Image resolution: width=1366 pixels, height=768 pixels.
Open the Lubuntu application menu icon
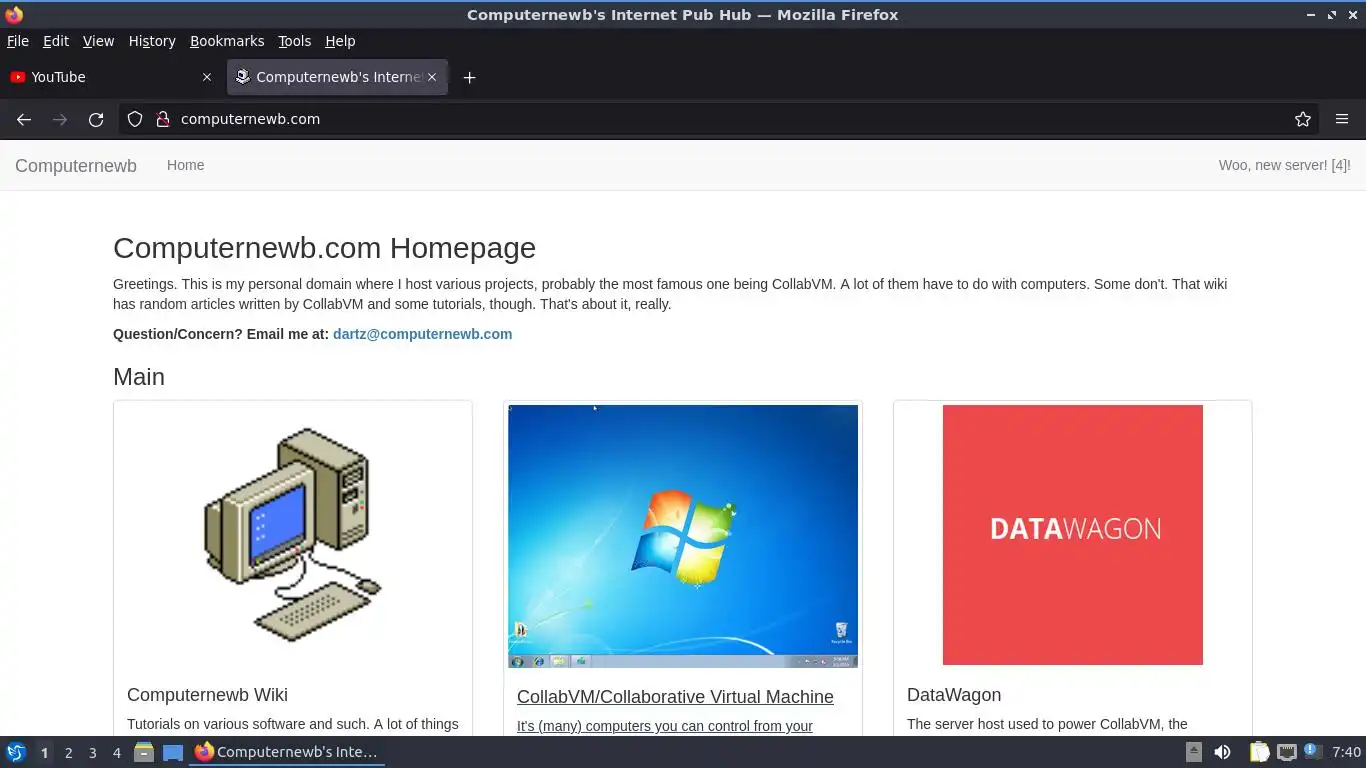[x=15, y=752]
